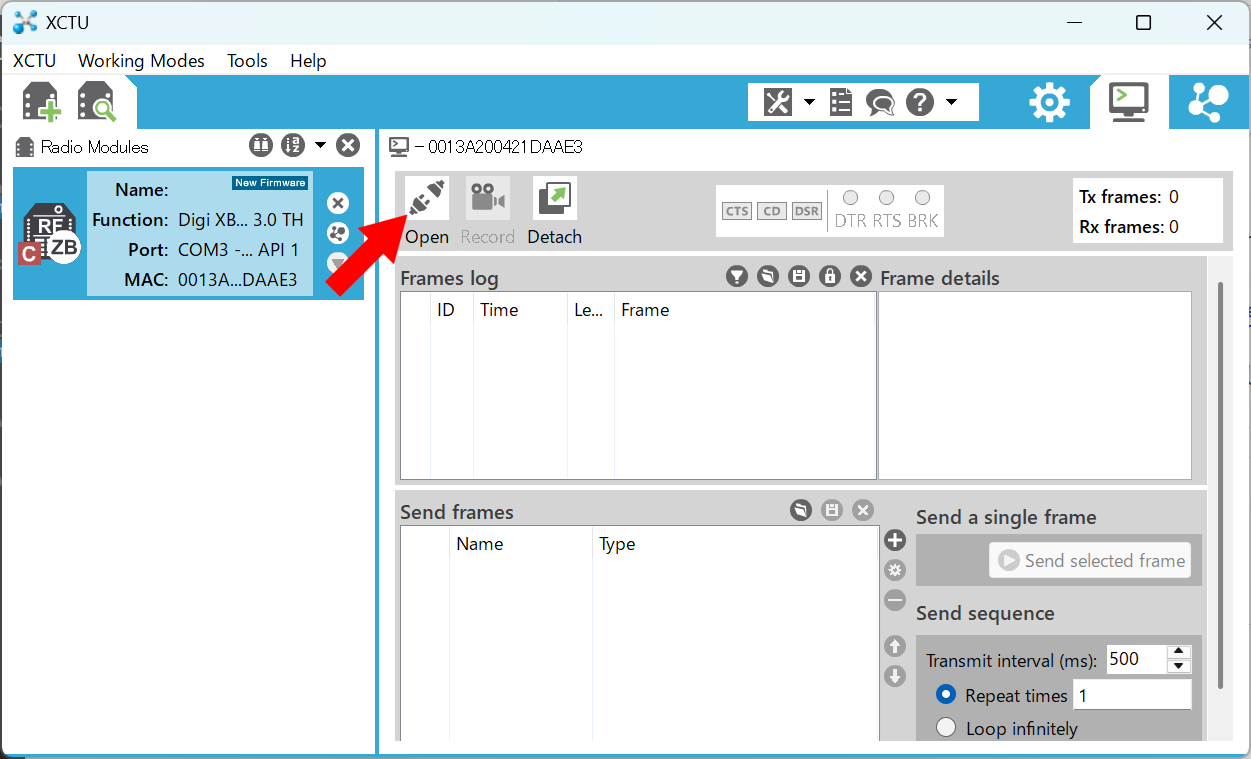
Task: Select the Loop infinitely radio option
Action: pyautogui.click(x=946, y=728)
